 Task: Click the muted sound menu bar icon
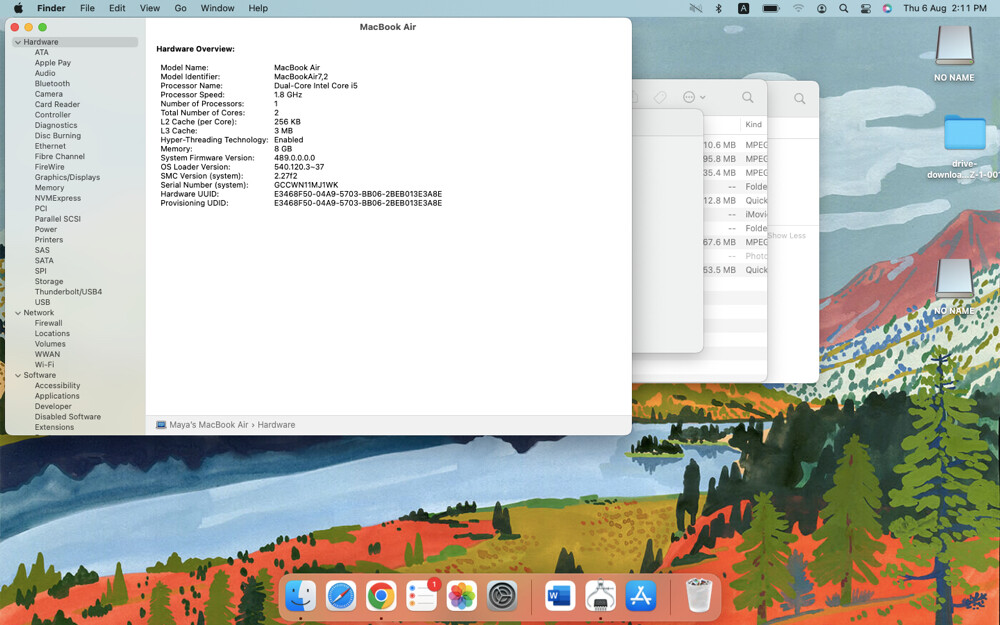click(696, 8)
